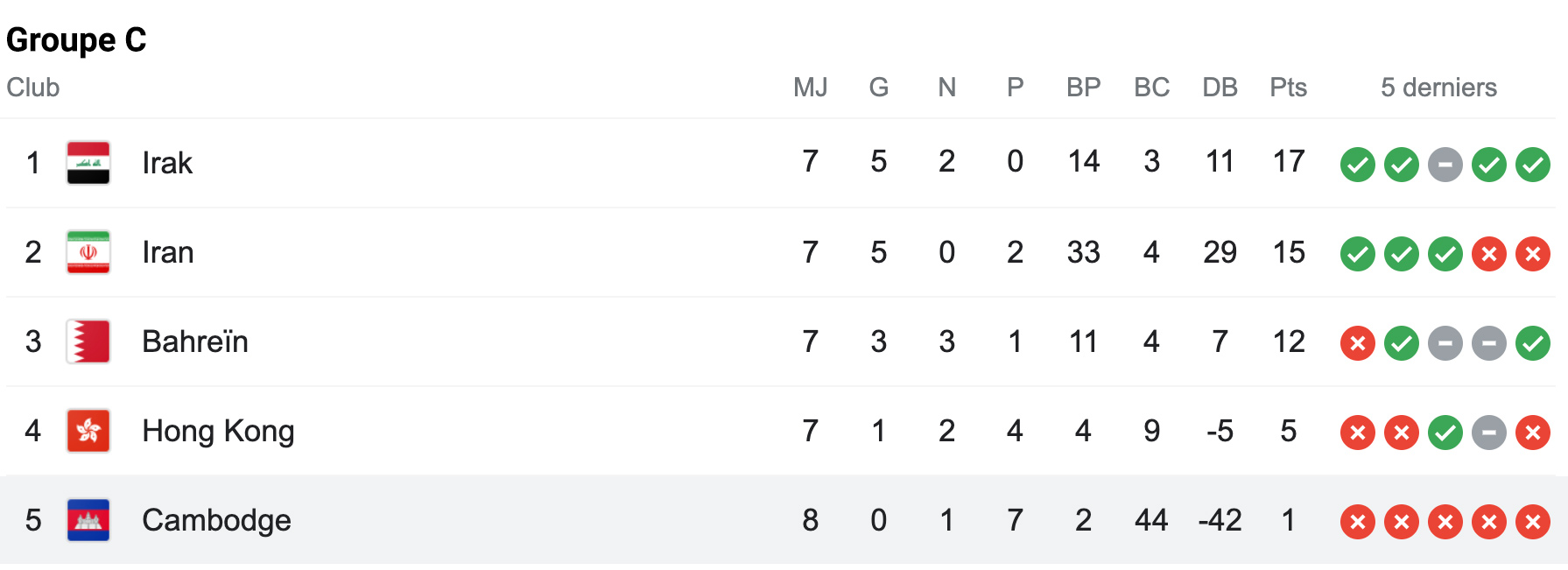
Task: Click Cambodge's last red loss icon
Action: (x=1533, y=522)
